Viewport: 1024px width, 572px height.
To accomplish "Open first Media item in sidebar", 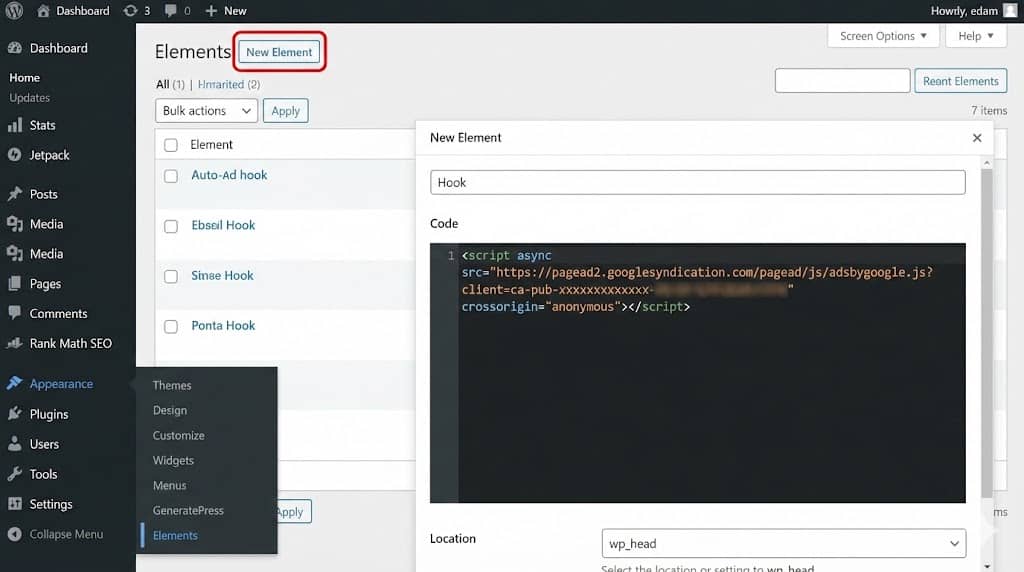I will coord(46,224).
